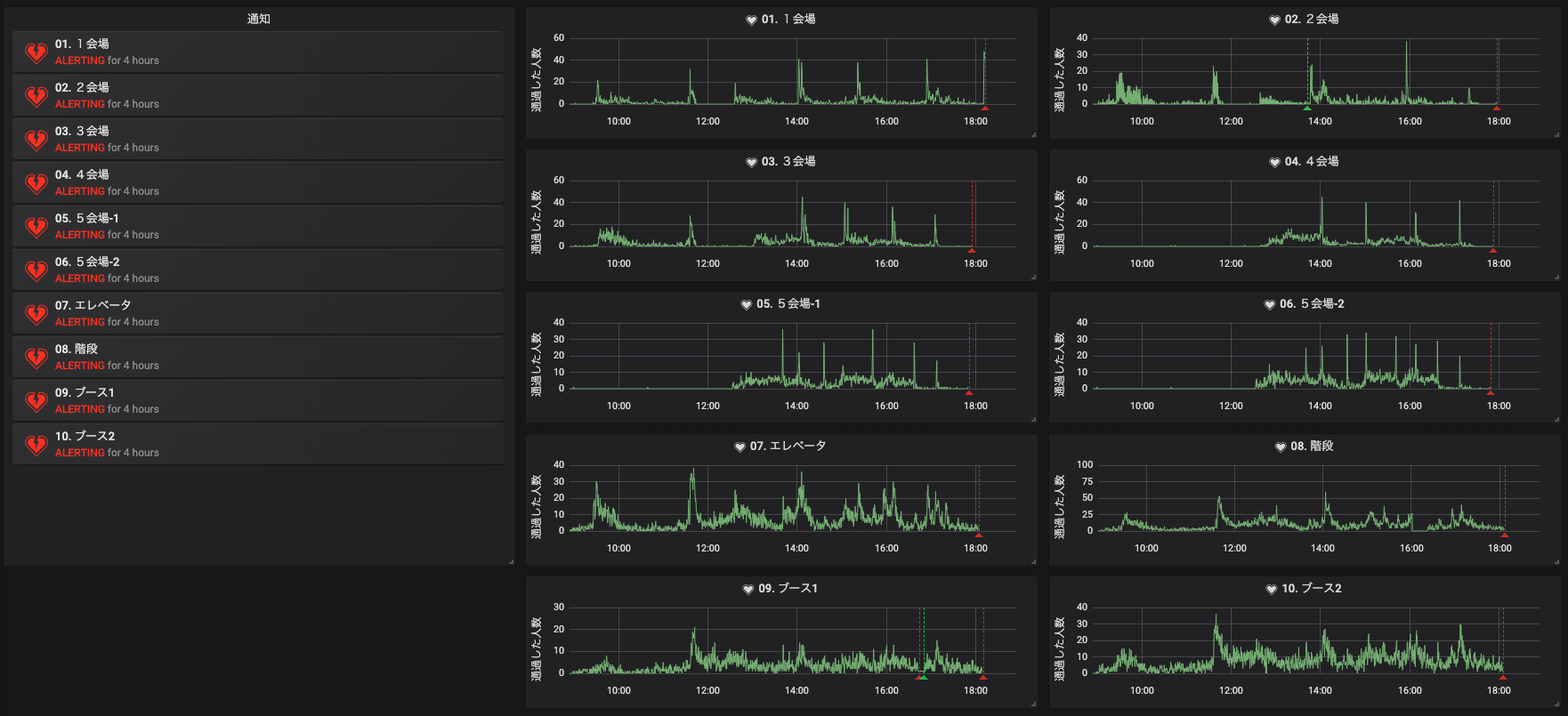
Task: Click resize handle of 10. ブース2 panel
Action: (1556, 704)
